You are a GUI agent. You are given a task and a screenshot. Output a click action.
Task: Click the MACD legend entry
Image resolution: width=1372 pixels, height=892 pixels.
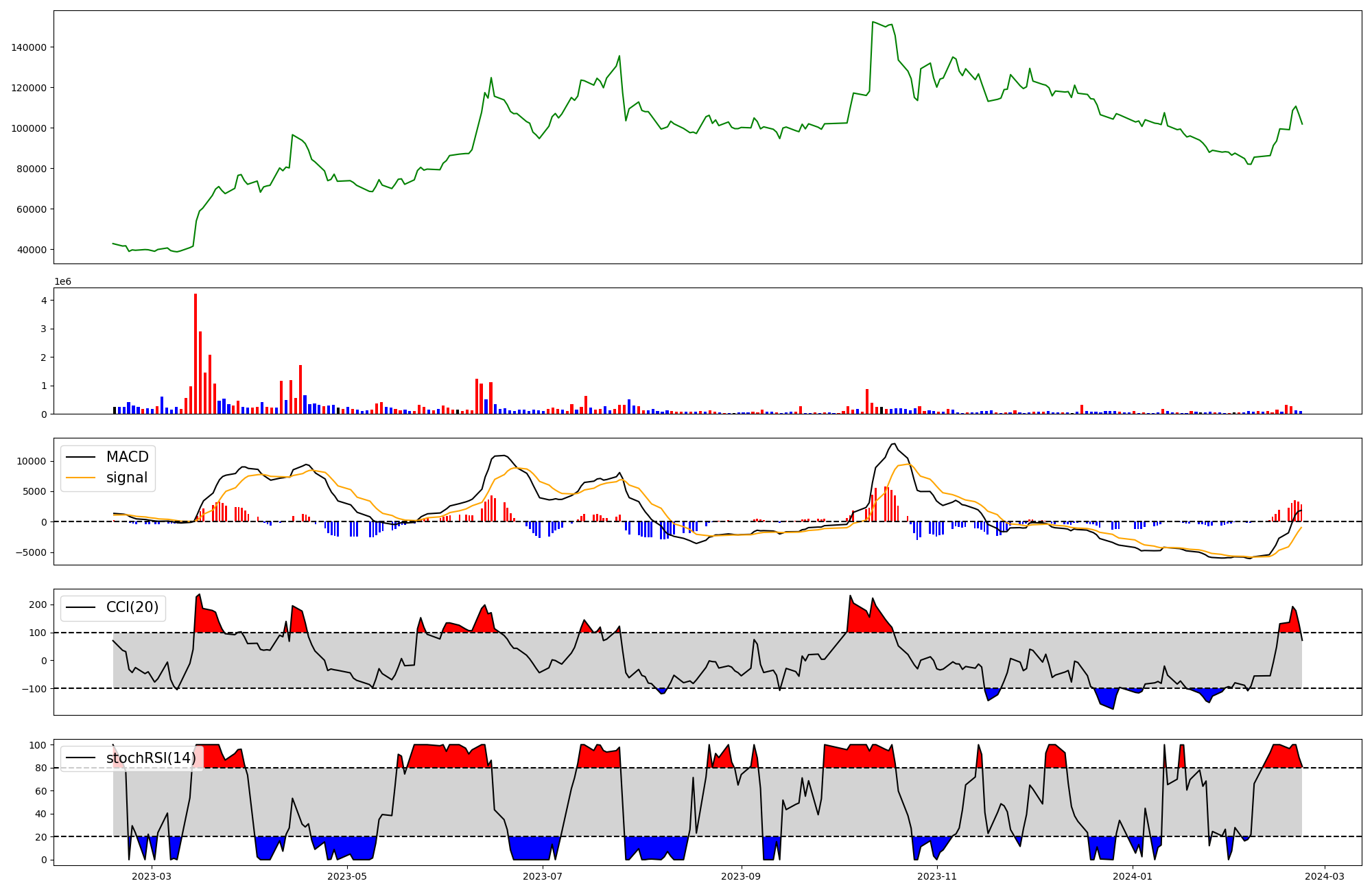127,457
